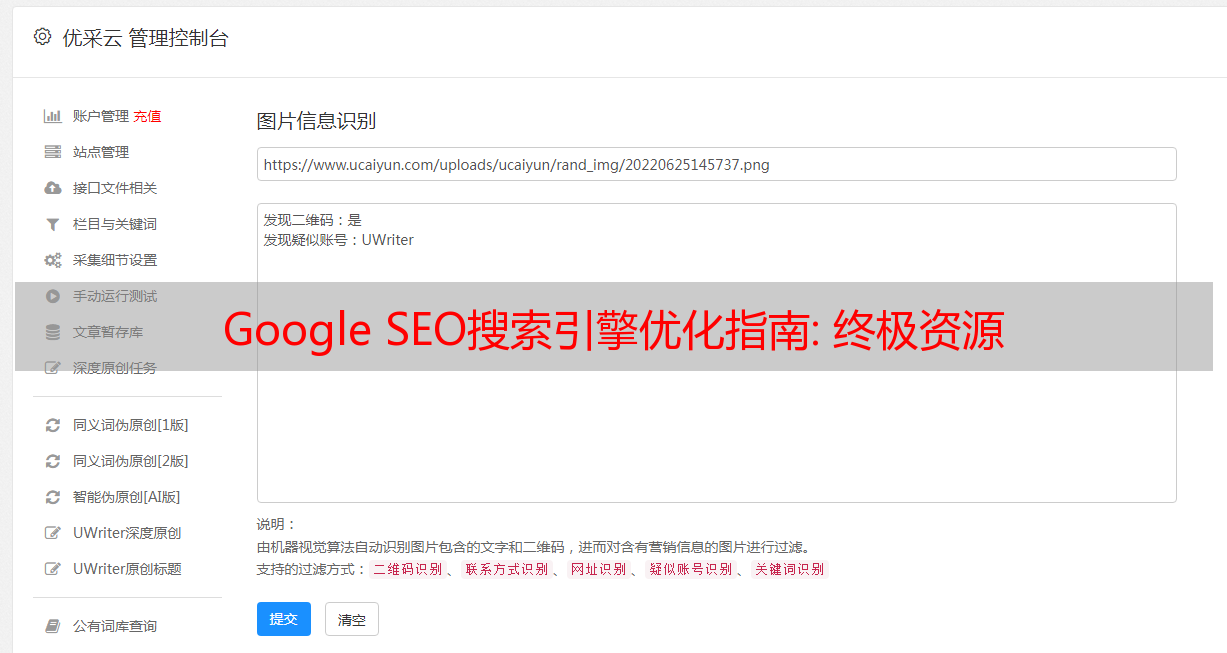Click the 清空 clear button

[x=352, y=619]
